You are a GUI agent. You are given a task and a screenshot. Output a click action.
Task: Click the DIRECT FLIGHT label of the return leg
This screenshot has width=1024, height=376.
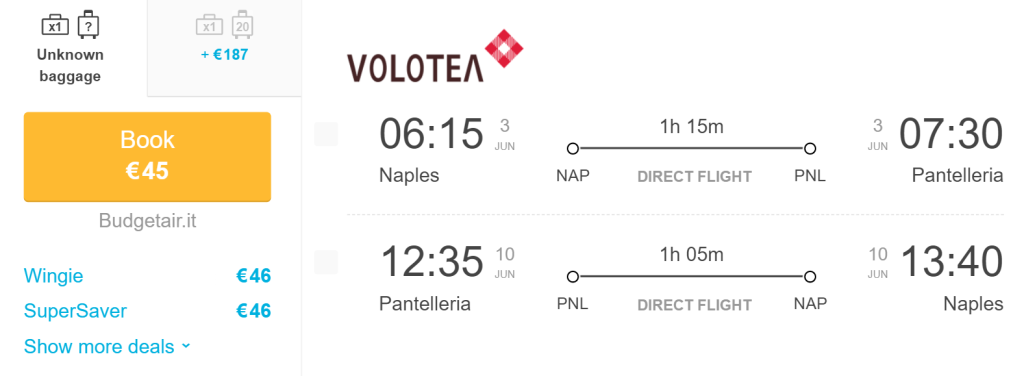[694, 305]
